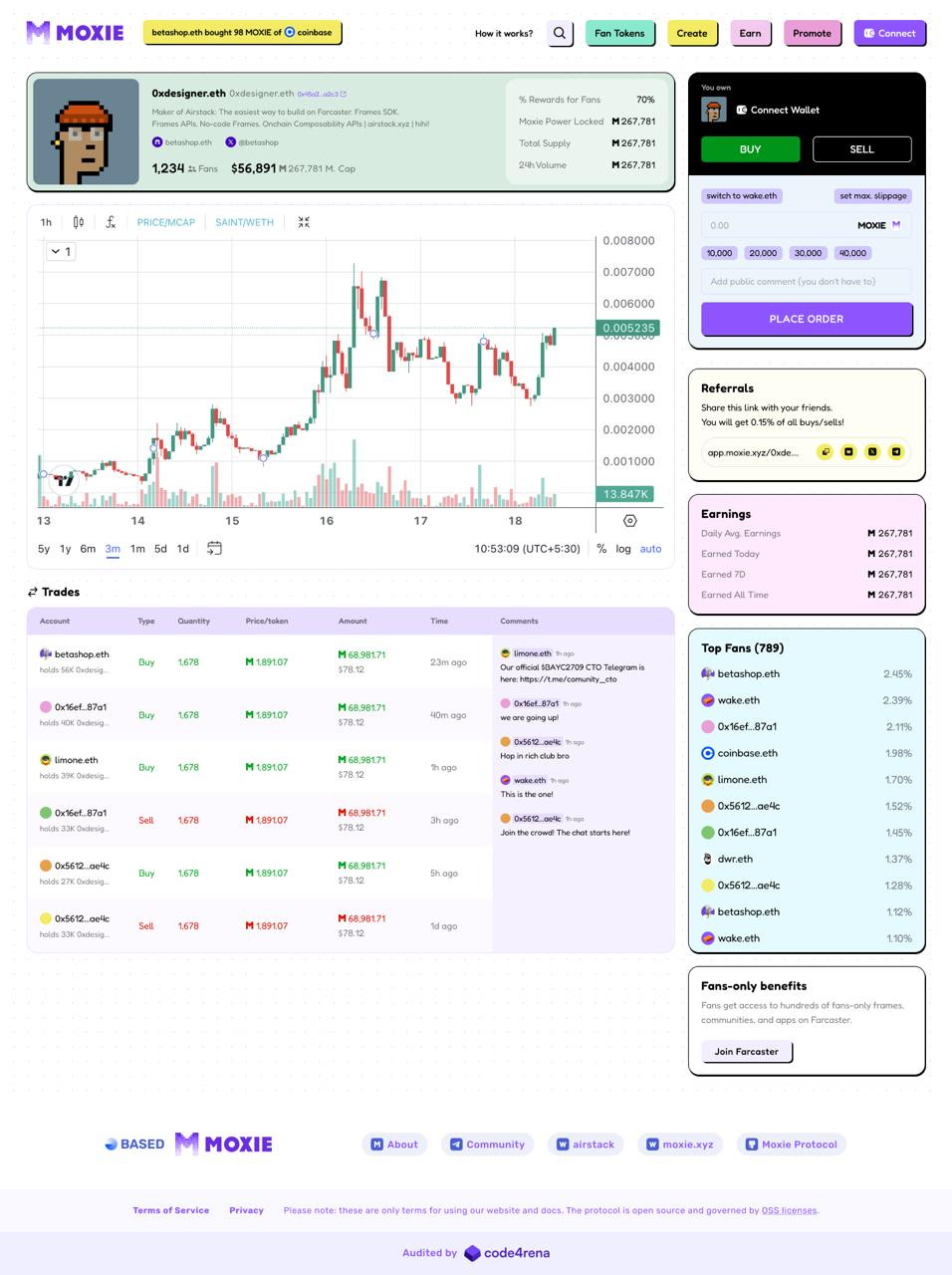
Task: Click the Join Farcaster button
Action: click(x=747, y=1051)
